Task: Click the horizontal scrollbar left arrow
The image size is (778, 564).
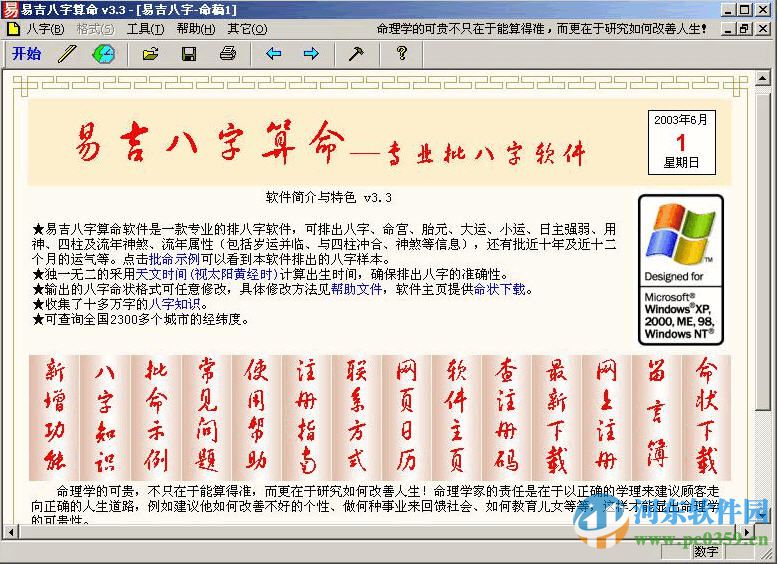Action: [x=10, y=532]
